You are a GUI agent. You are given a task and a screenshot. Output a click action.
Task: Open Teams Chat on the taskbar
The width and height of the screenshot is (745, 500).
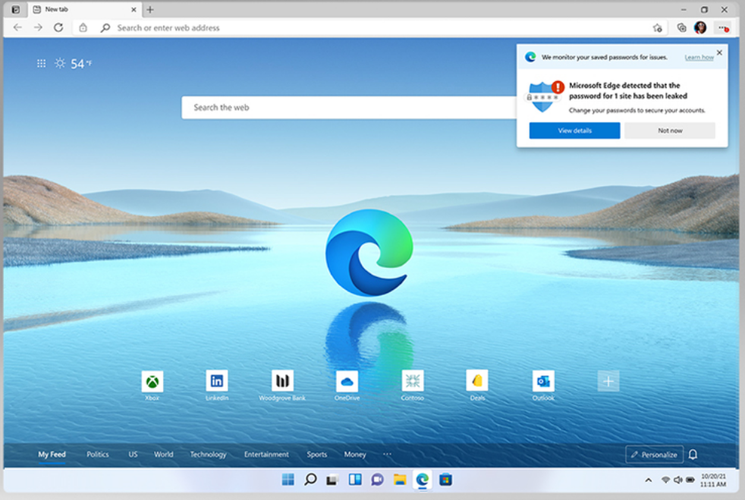(x=377, y=480)
